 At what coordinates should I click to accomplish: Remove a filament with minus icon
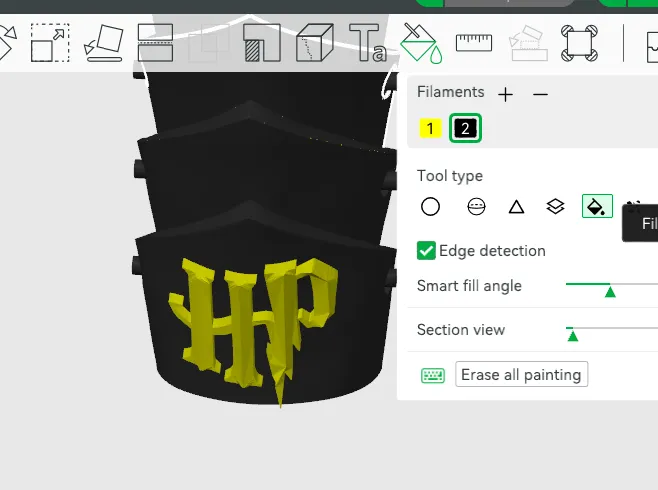[x=540, y=94]
